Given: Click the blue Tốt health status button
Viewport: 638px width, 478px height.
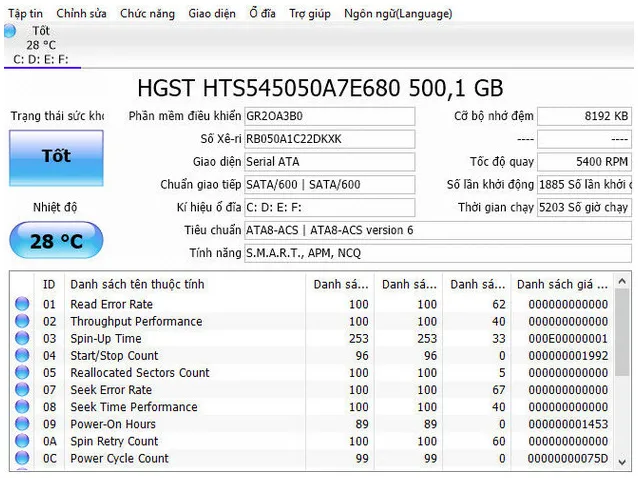Looking at the screenshot, I should [56, 157].
